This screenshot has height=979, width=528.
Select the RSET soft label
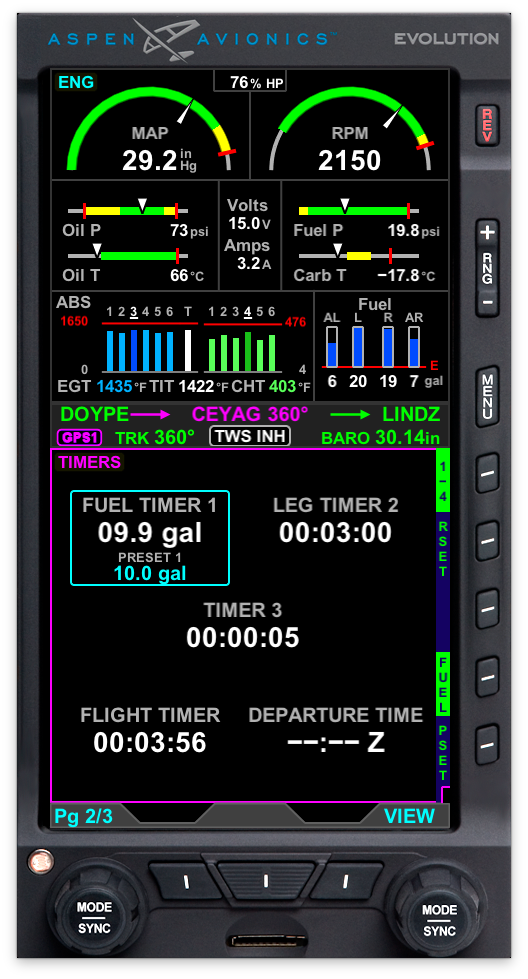(x=442, y=549)
